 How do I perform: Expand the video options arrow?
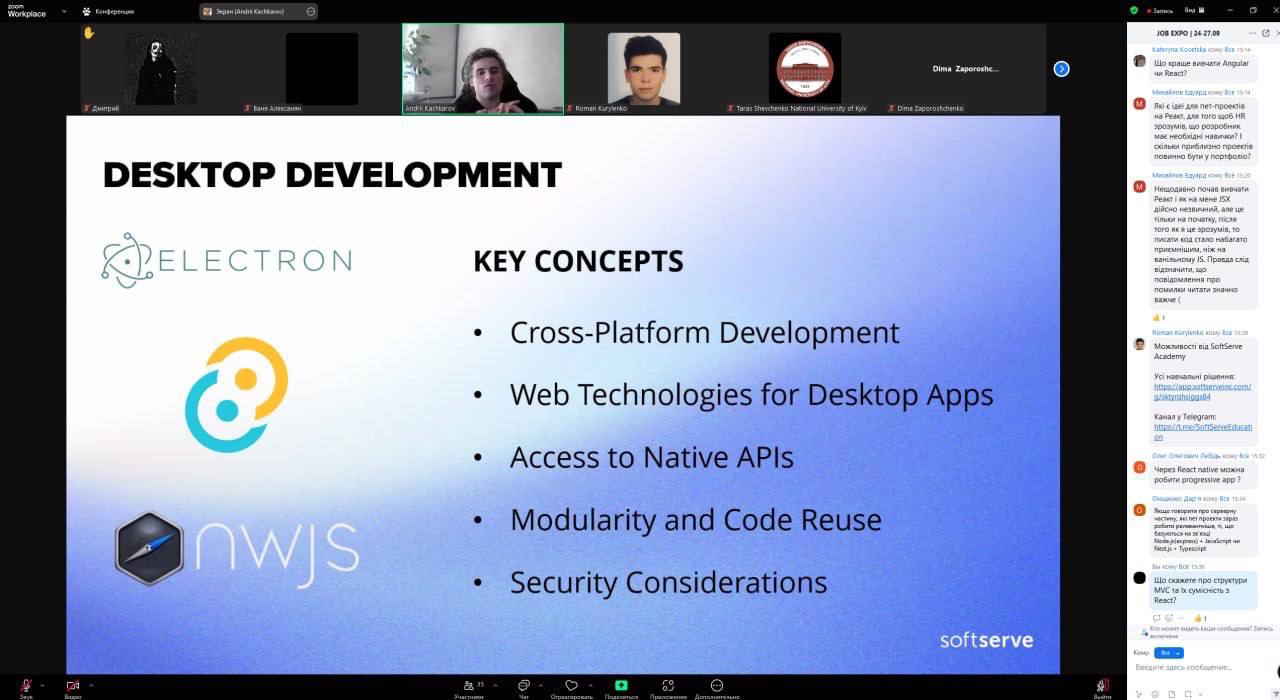pyautogui.click(x=91, y=685)
